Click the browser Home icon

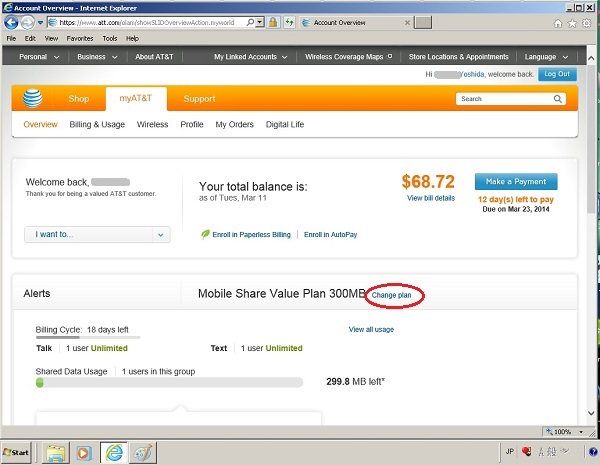click(558, 24)
